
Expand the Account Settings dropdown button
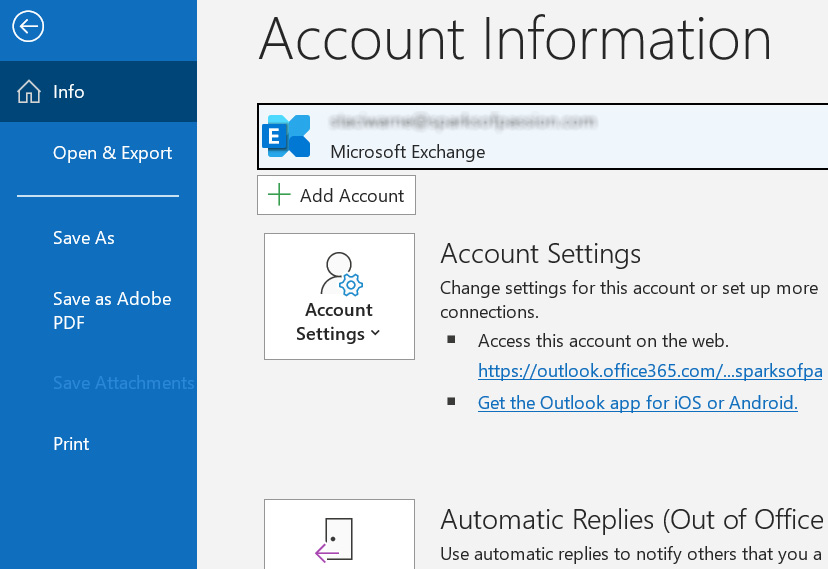pyautogui.click(x=339, y=297)
